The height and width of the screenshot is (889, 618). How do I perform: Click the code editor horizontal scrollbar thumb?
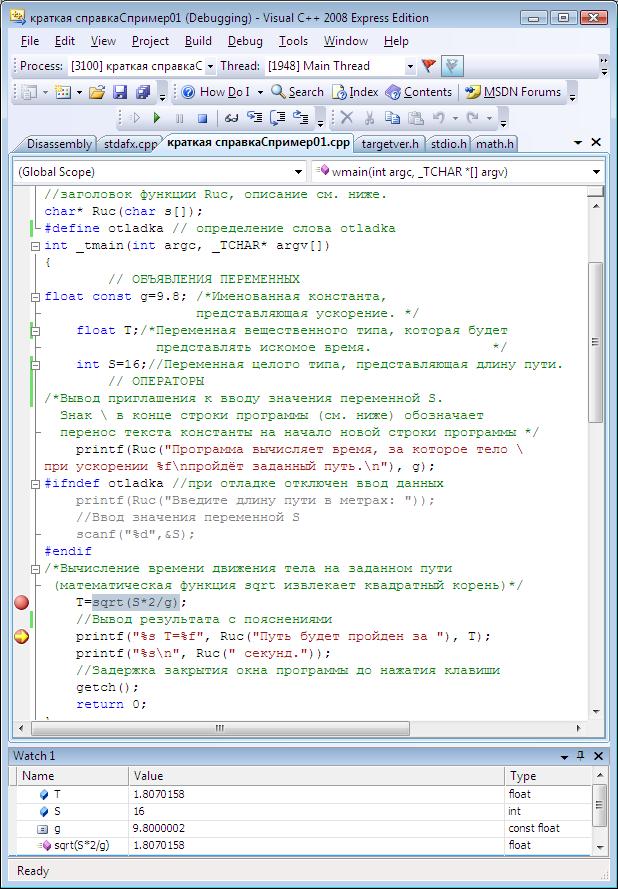point(221,727)
